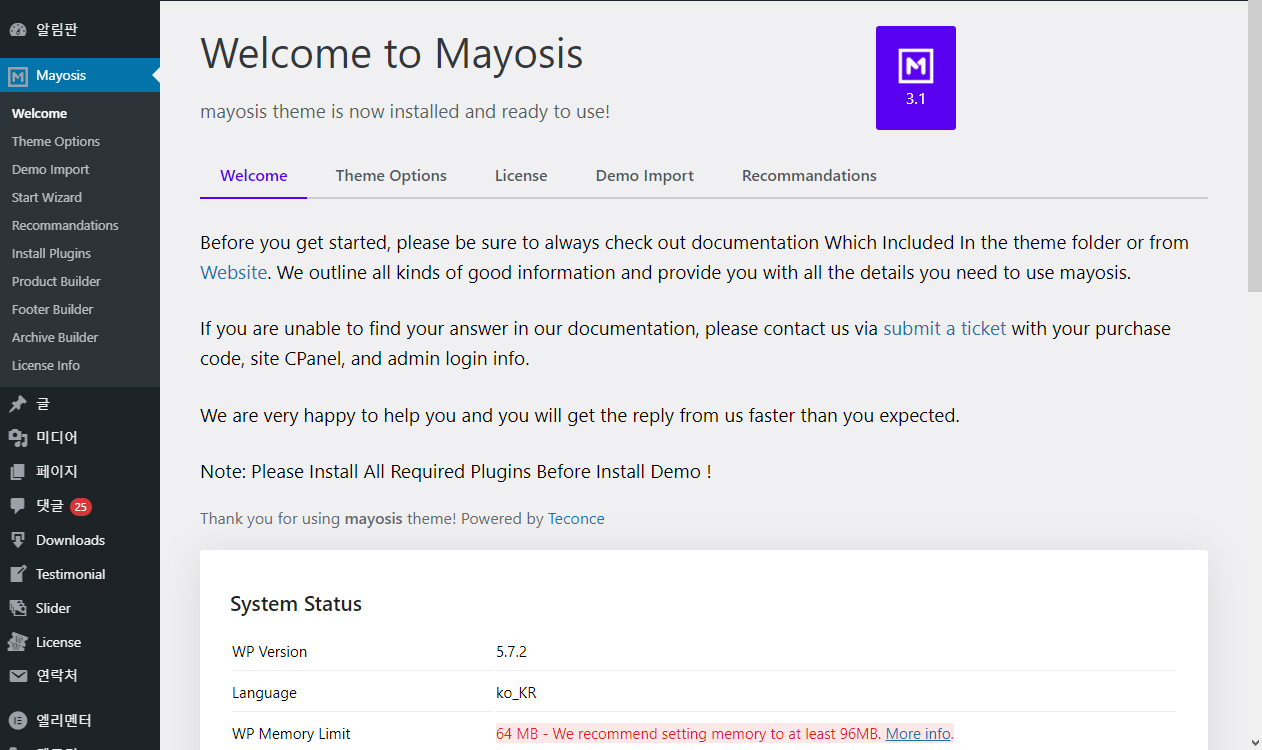Switch to the Demo Import tab
This screenshot has width=1262, height=750.
645,176
